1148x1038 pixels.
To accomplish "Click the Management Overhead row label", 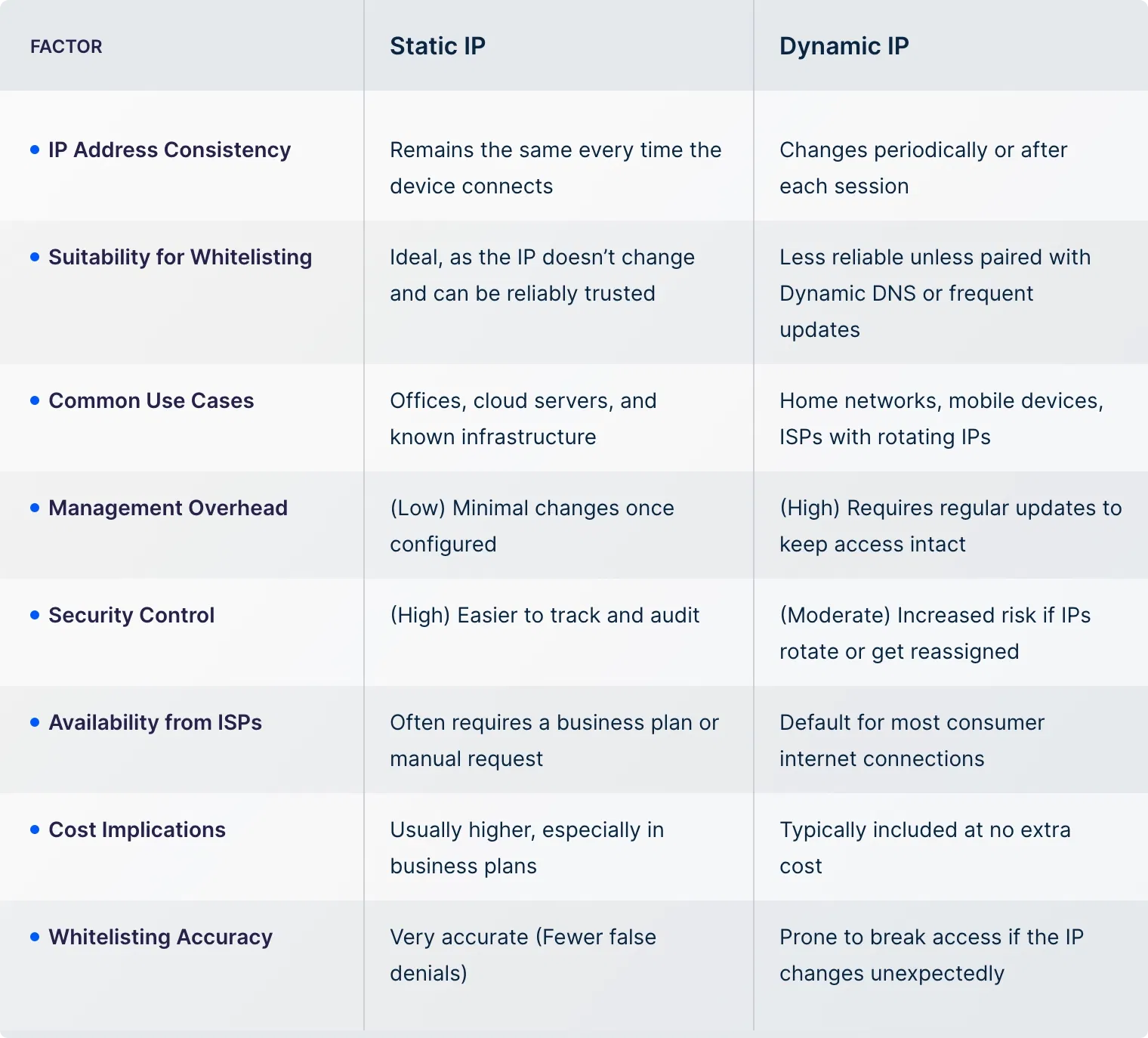I will pos(168,508).
